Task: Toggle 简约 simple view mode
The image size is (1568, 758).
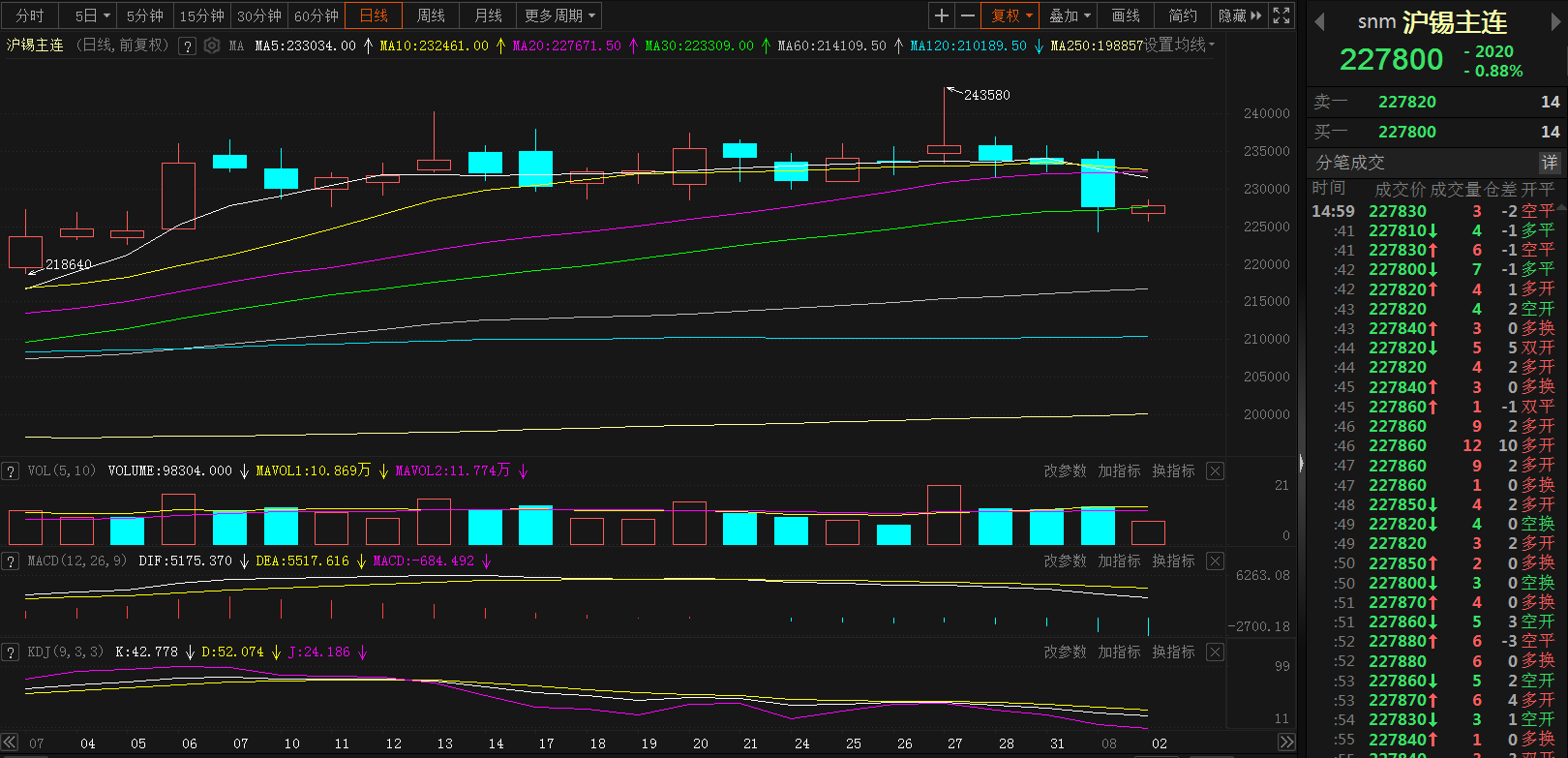Action: tap(1183, 15)
